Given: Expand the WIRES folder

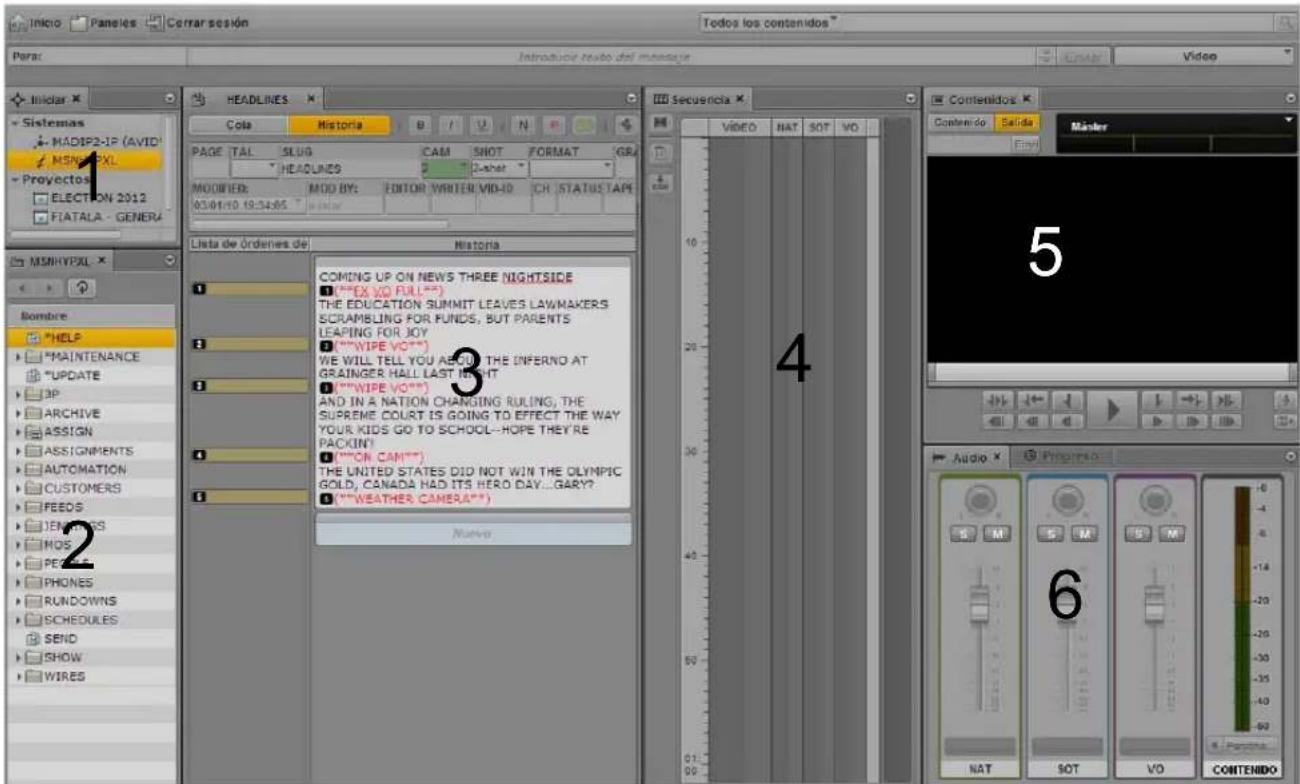Looking at the screenshot, I should [18, 676].
